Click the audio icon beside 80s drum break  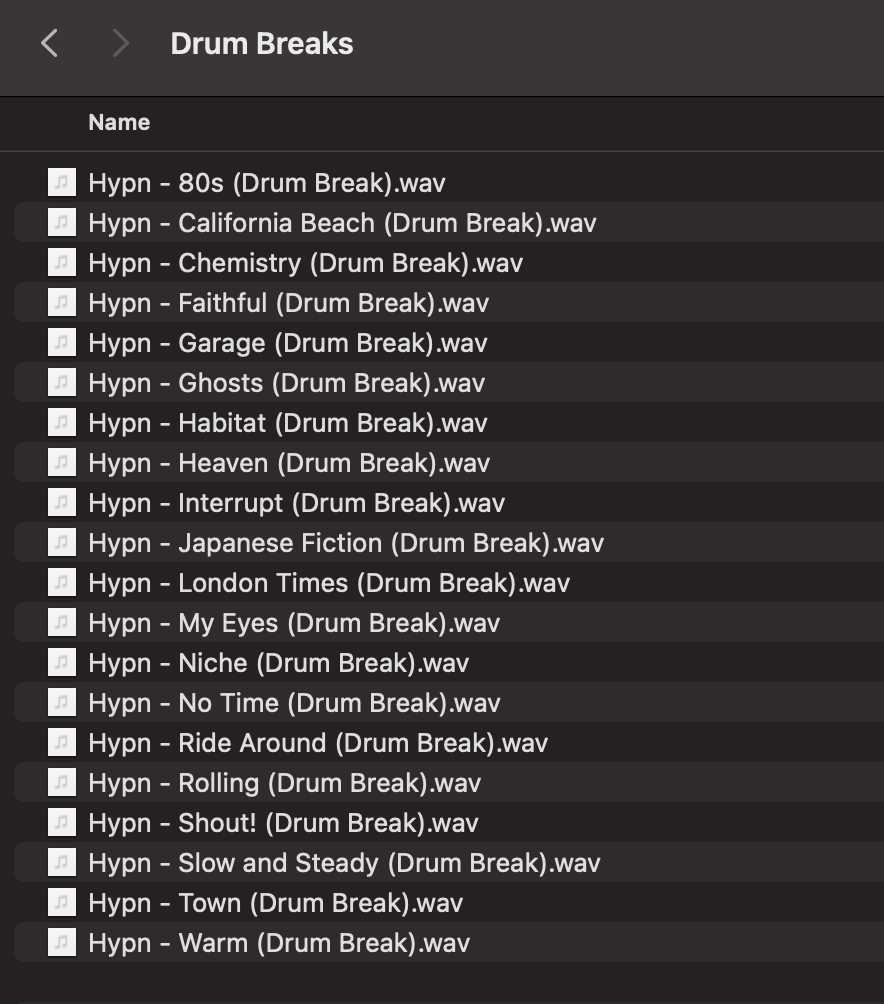61,183
